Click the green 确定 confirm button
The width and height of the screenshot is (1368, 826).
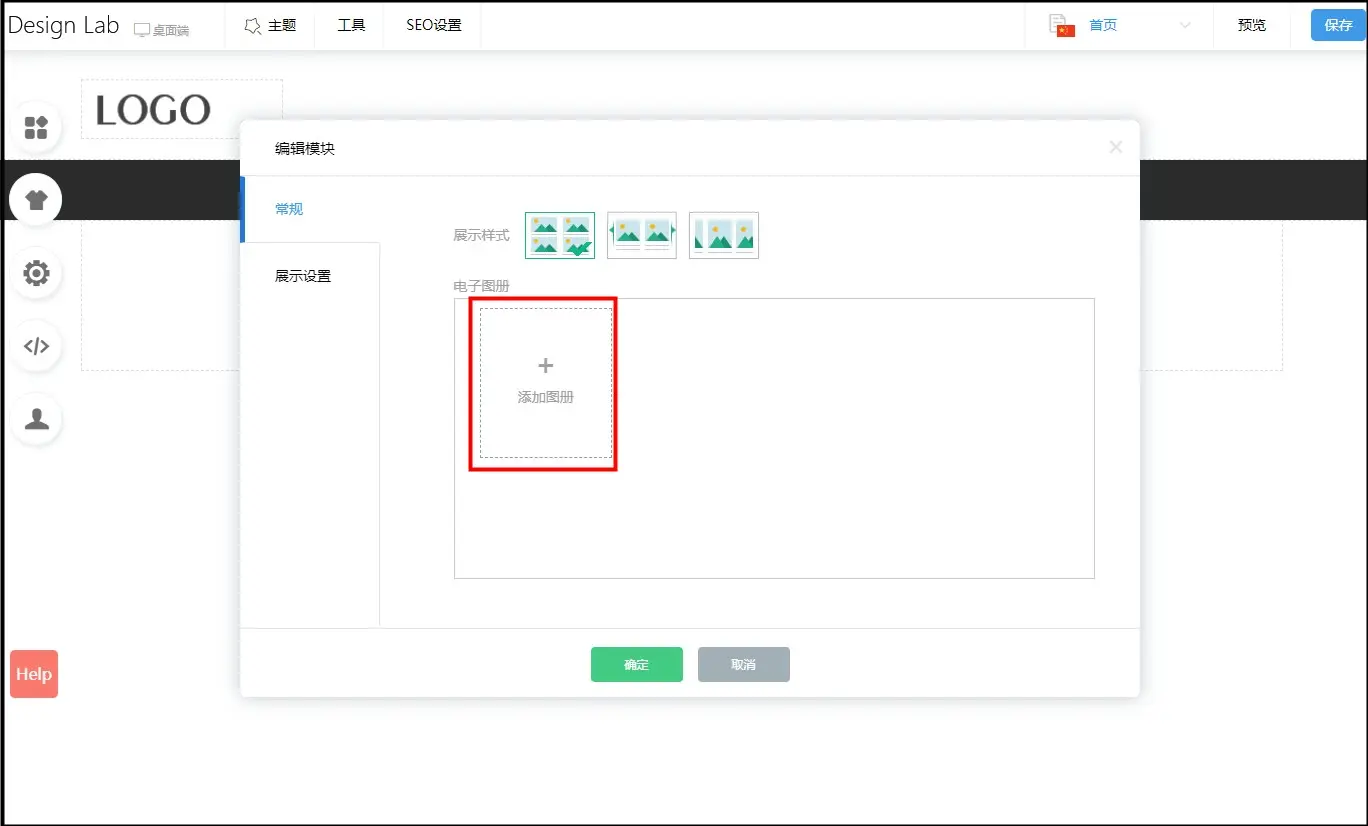[x=636, y=665]
